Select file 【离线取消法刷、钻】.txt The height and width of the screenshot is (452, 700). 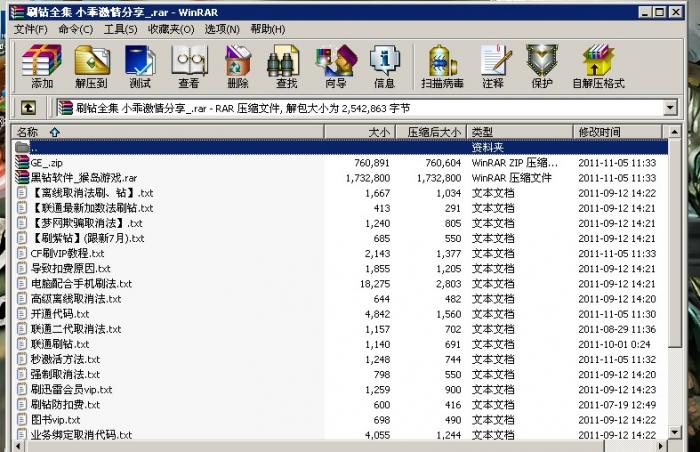click(x=93, y=193)
